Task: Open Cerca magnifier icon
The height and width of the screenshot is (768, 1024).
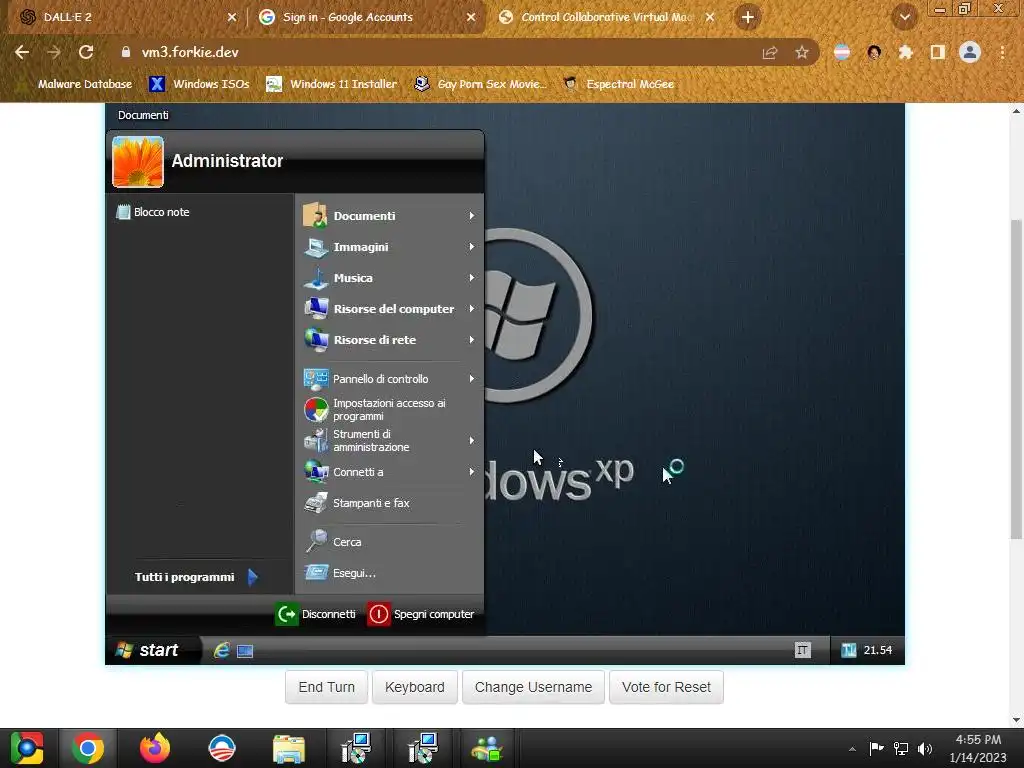Action: 315,541
